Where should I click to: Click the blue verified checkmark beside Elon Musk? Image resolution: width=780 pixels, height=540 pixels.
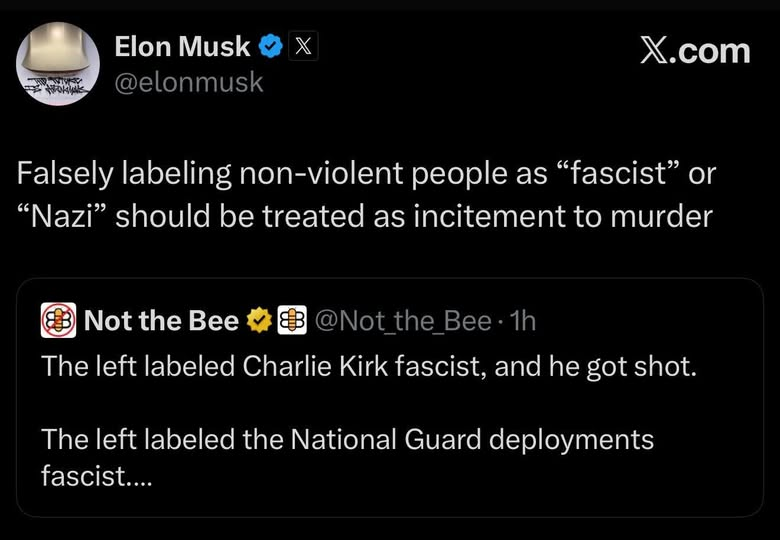click(x=271, y=46)
